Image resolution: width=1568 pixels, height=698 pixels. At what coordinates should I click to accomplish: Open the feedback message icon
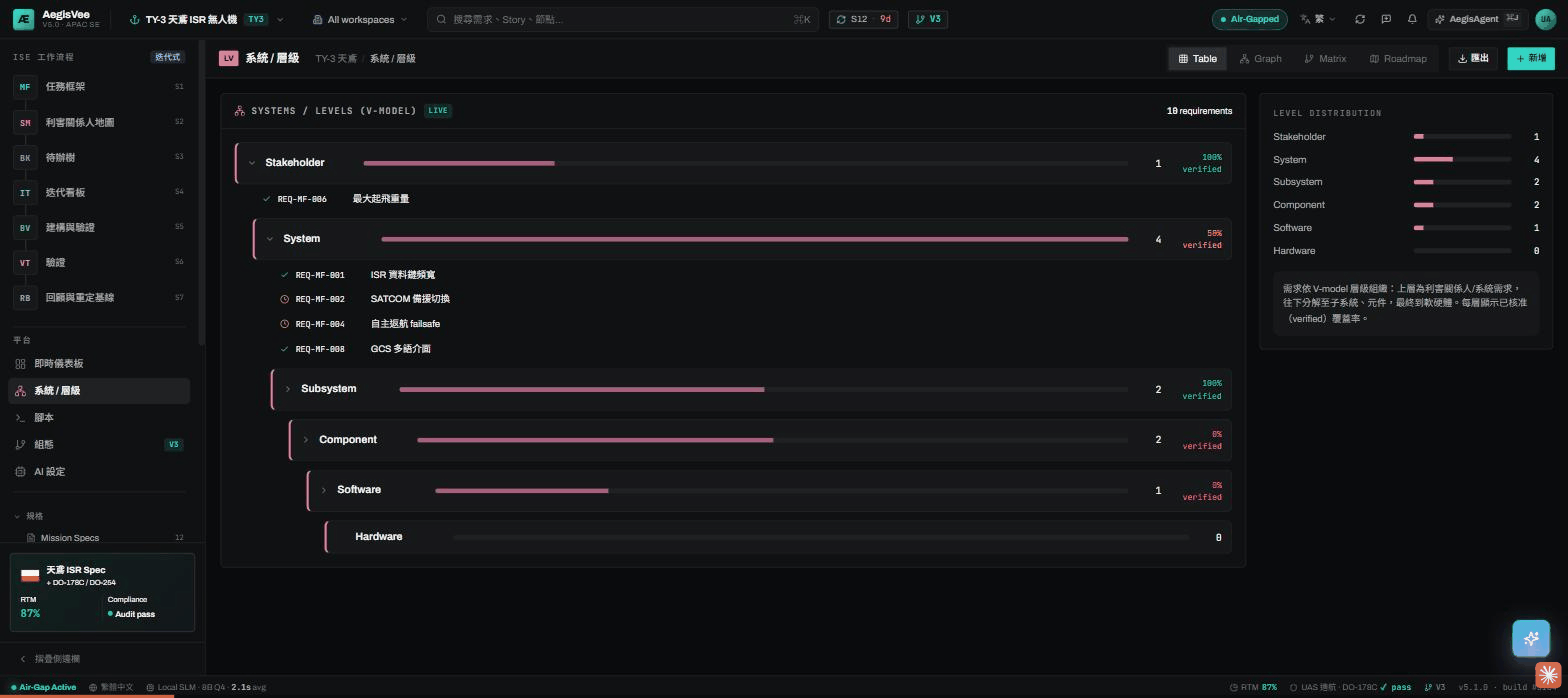click(x=1386, y=19)
